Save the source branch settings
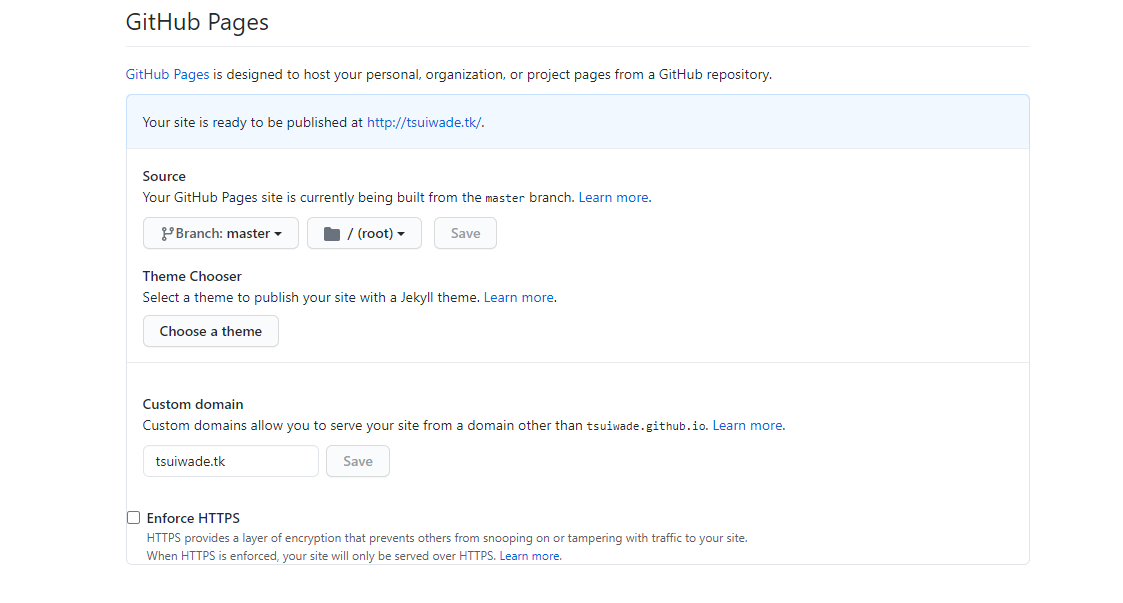Viewport: 1123px width, 603px height. [466, 233]
